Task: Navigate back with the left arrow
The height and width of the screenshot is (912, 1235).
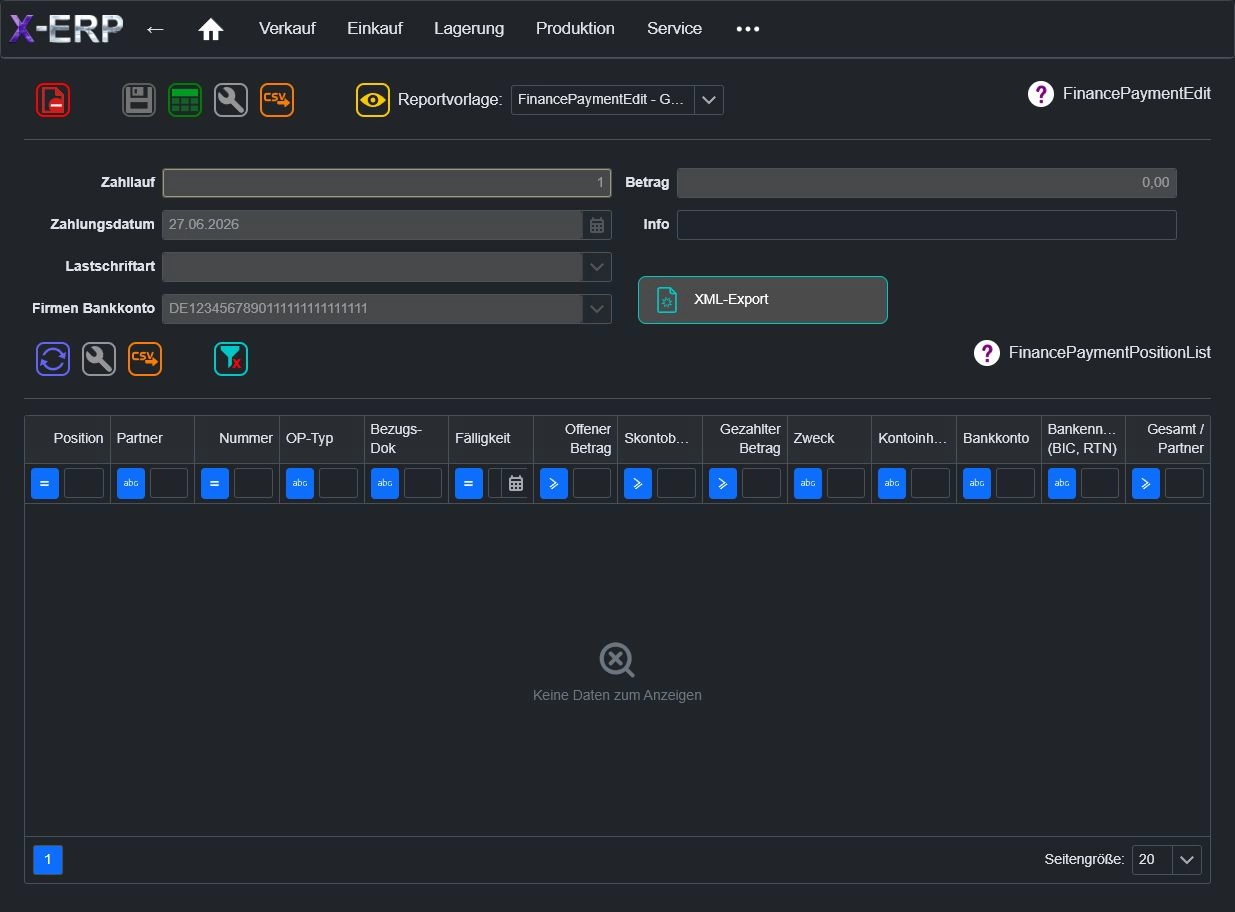Action: click(155, 29)
